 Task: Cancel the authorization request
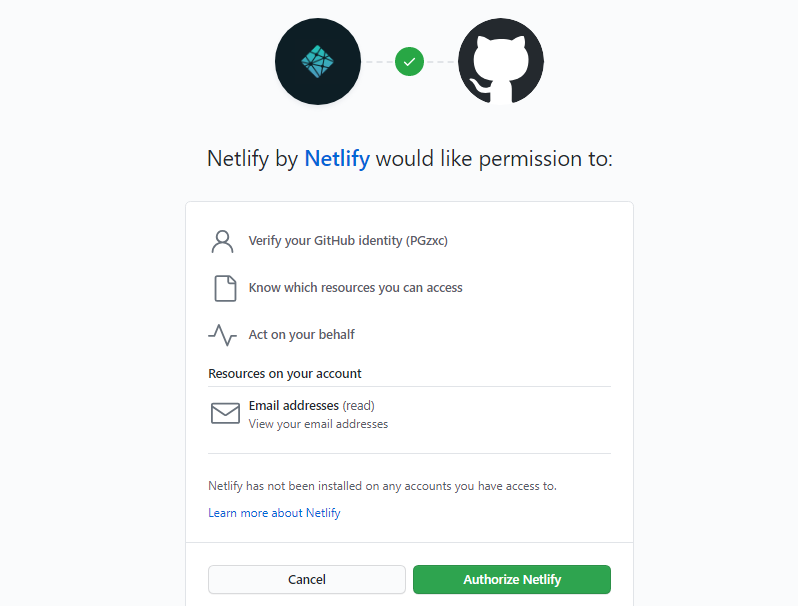click(307, 580)
